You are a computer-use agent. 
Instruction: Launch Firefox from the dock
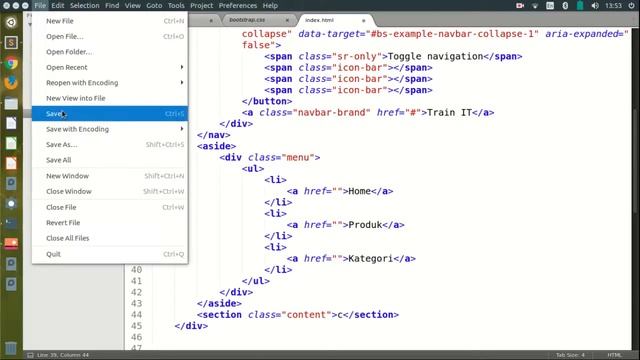click(11, 83)
